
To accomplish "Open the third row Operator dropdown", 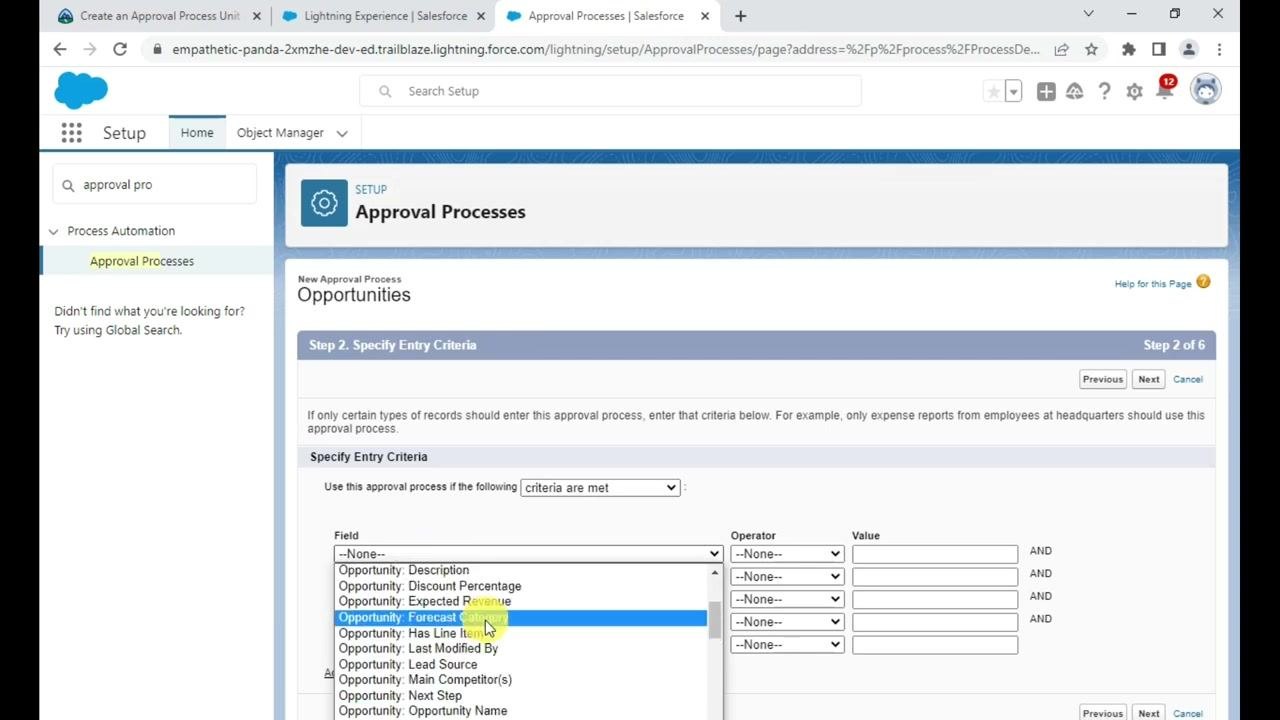I will pyautogui.click(x=787, y=599).
